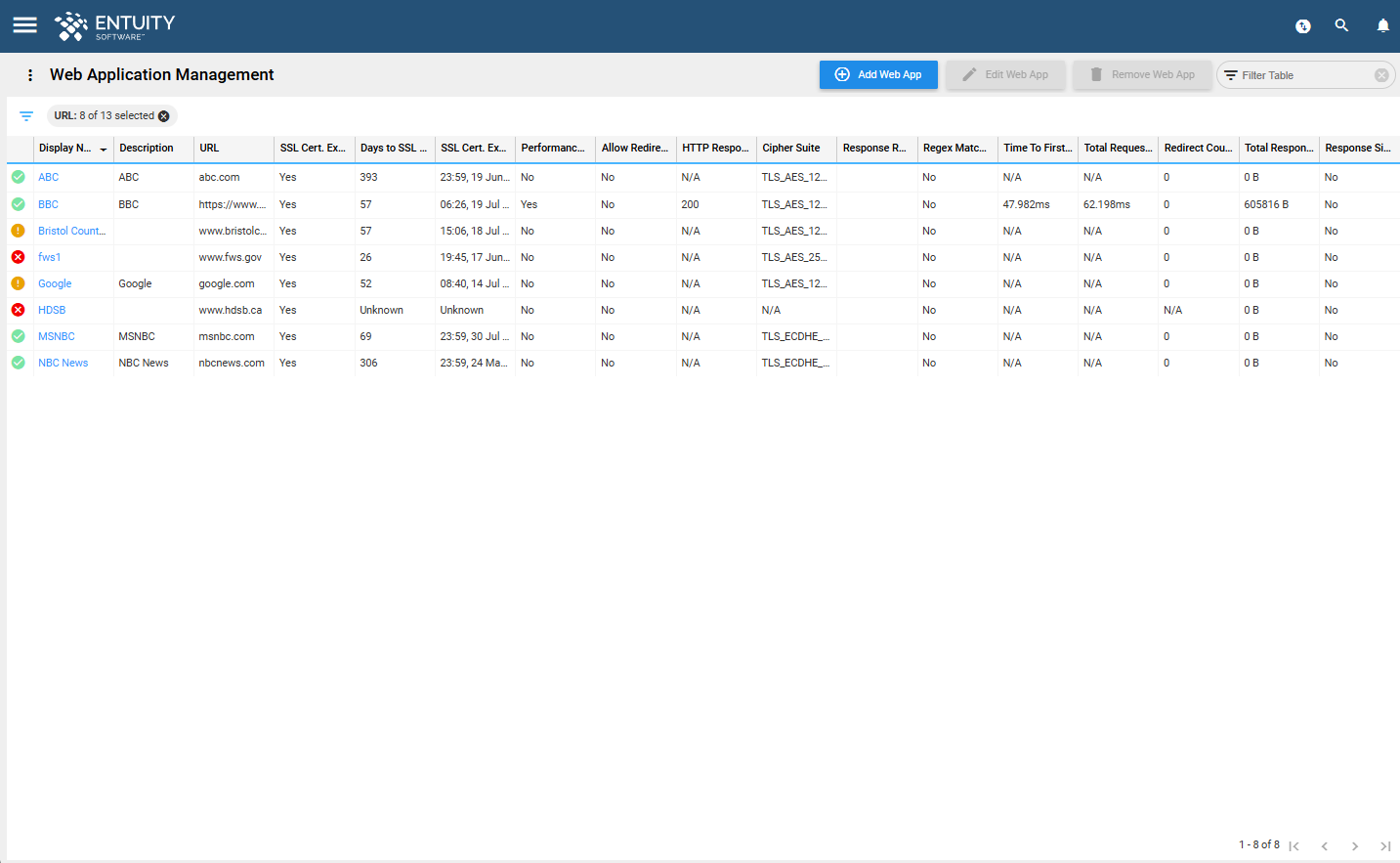The height and width of the screenshot is (863, 1400).
Task: Sort by Response Size column header
Action: click(x=1359, y=149)
